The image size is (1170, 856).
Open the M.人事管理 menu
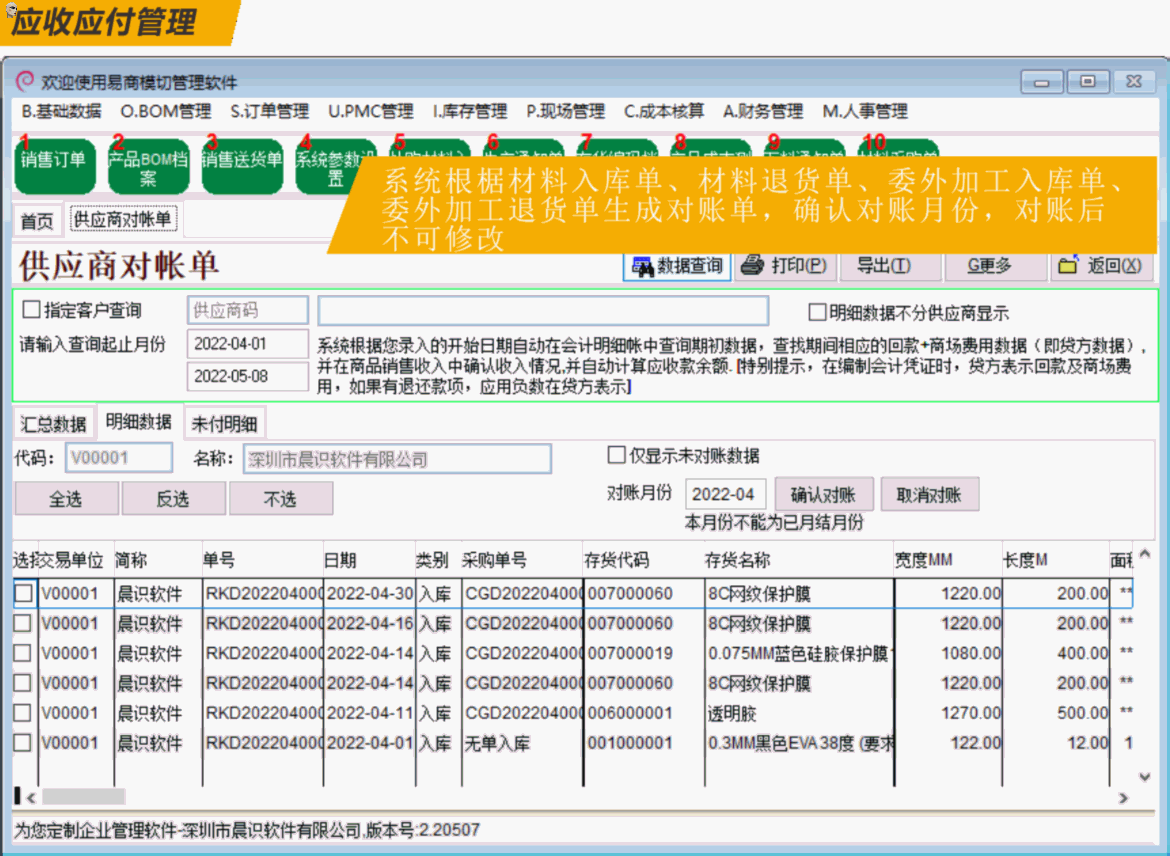tap(866, 112)
